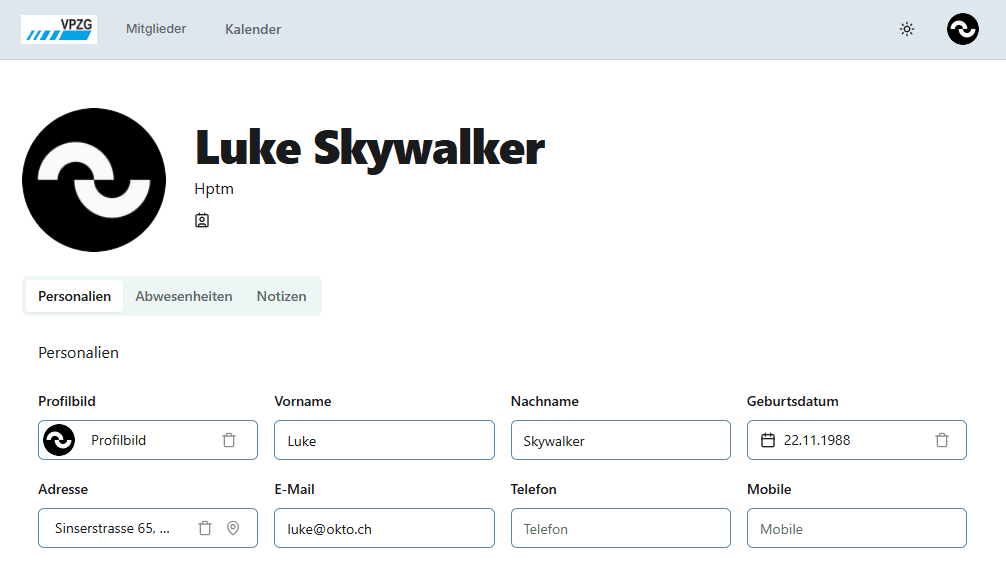Click Luke Skywalker's large profile picture
This screenshot has height=563, width=1006.
(94, 180)
